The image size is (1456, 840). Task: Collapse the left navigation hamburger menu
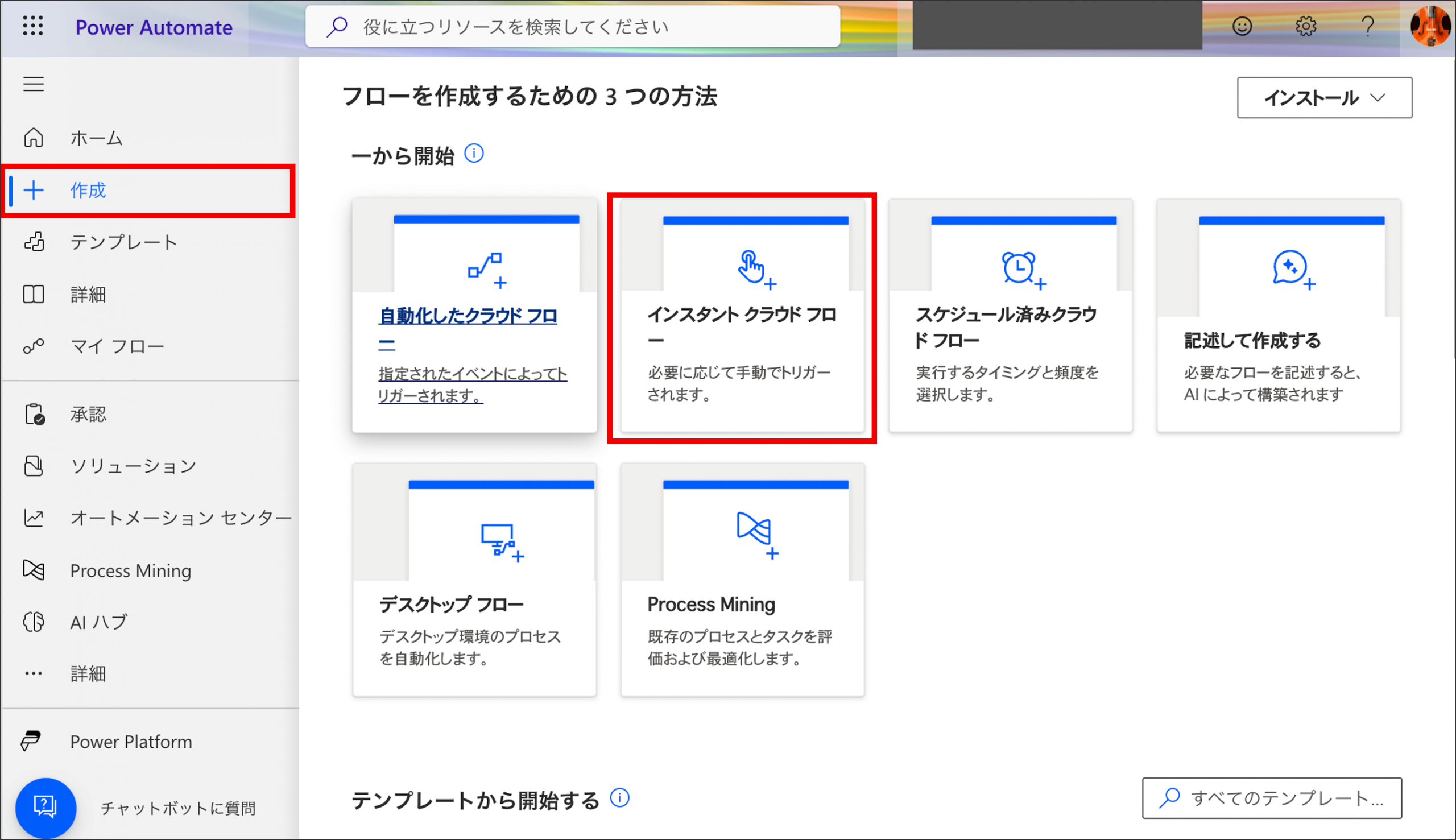[34, 84]
